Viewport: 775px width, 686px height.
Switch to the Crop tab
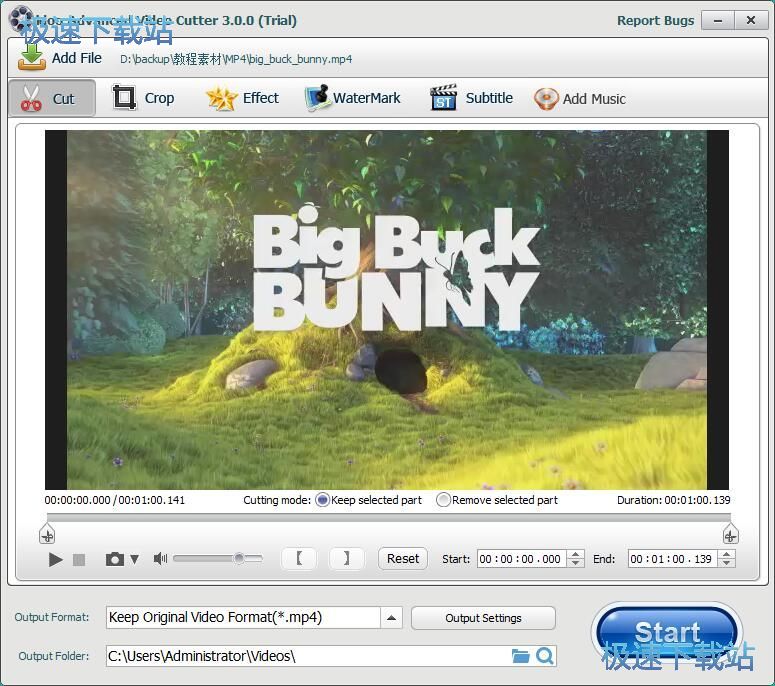tap(143, 98)
